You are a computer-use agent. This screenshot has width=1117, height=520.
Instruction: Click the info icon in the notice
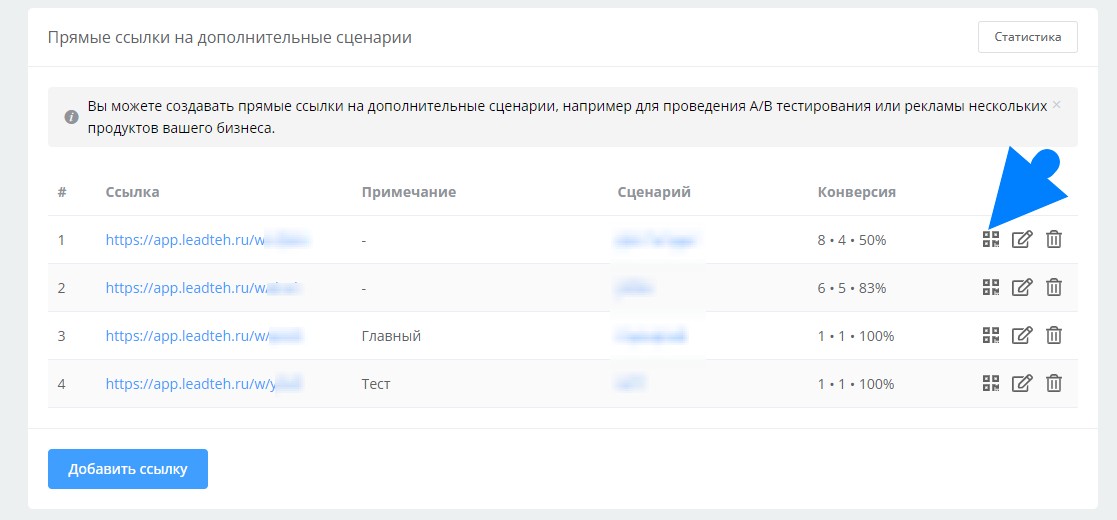pos(72,117)
